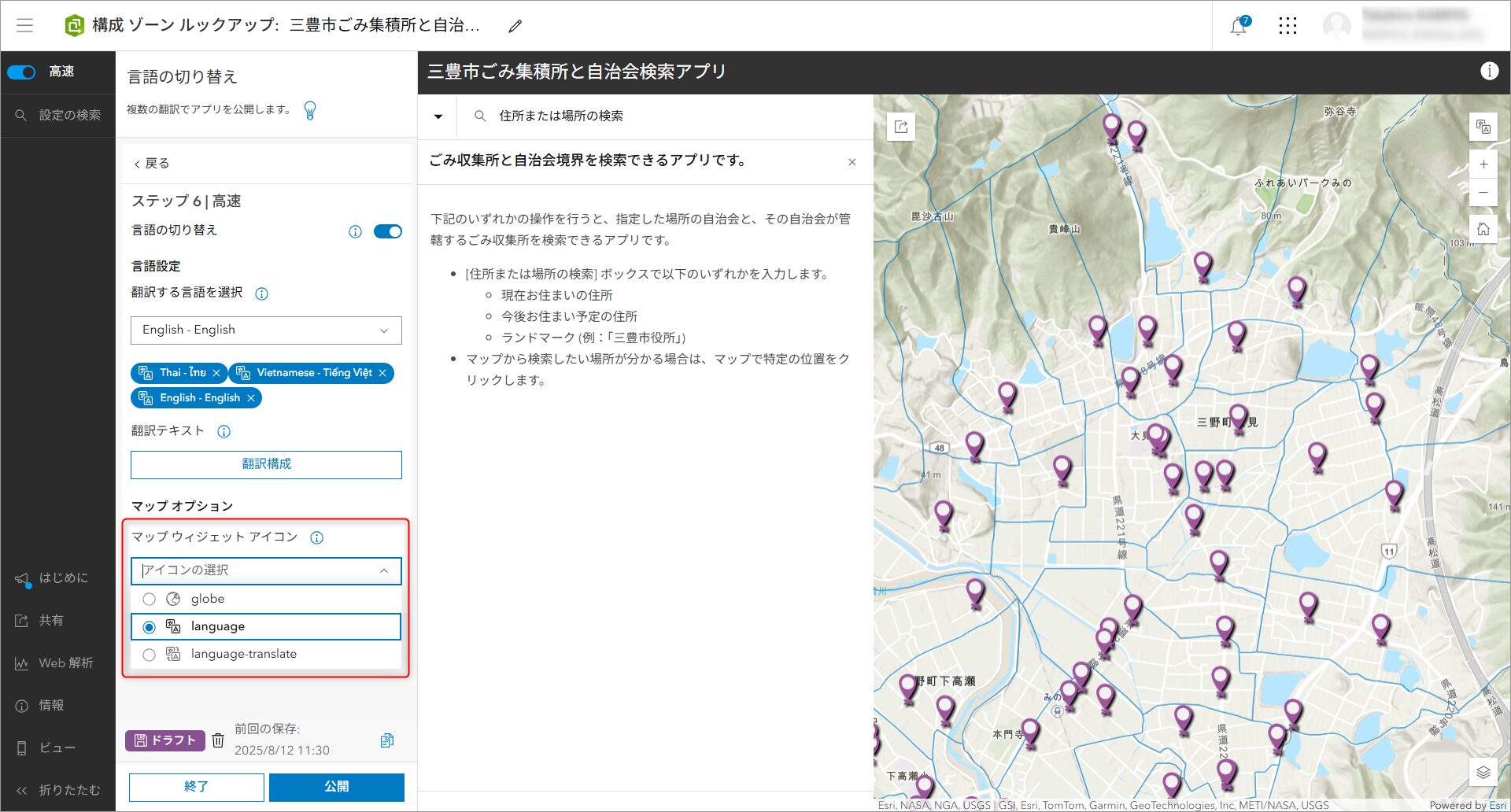Click 設定の検索 settings search

click(58, 115)
